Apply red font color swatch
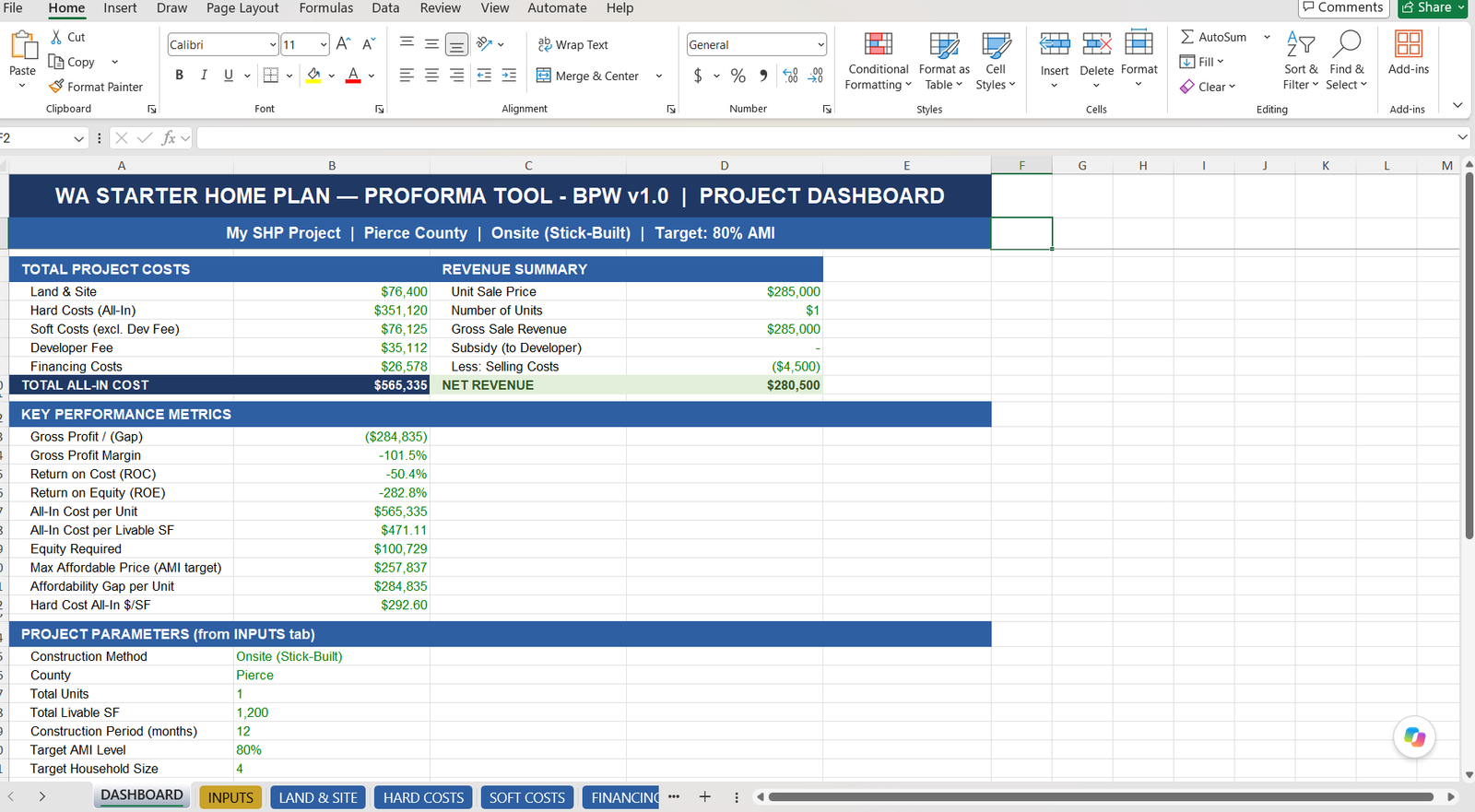This screenshot has width=1475, height=812. pyautogui.click(x=353, y=76)
